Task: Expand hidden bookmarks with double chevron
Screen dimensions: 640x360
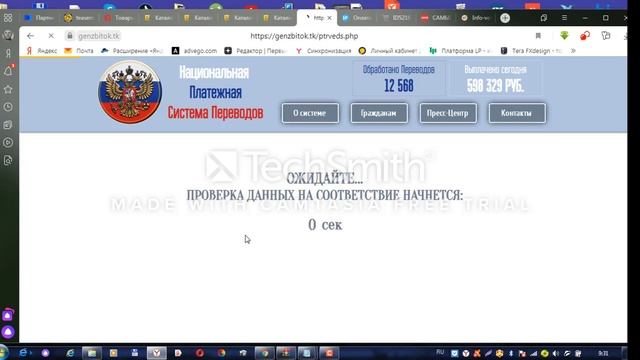Action: (x=573, y=51)
